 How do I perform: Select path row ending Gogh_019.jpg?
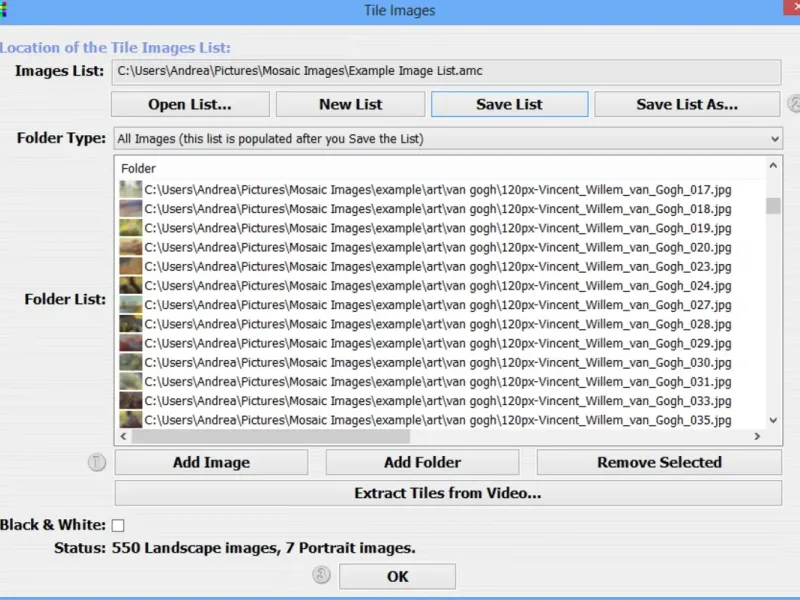tap(438, 228)
